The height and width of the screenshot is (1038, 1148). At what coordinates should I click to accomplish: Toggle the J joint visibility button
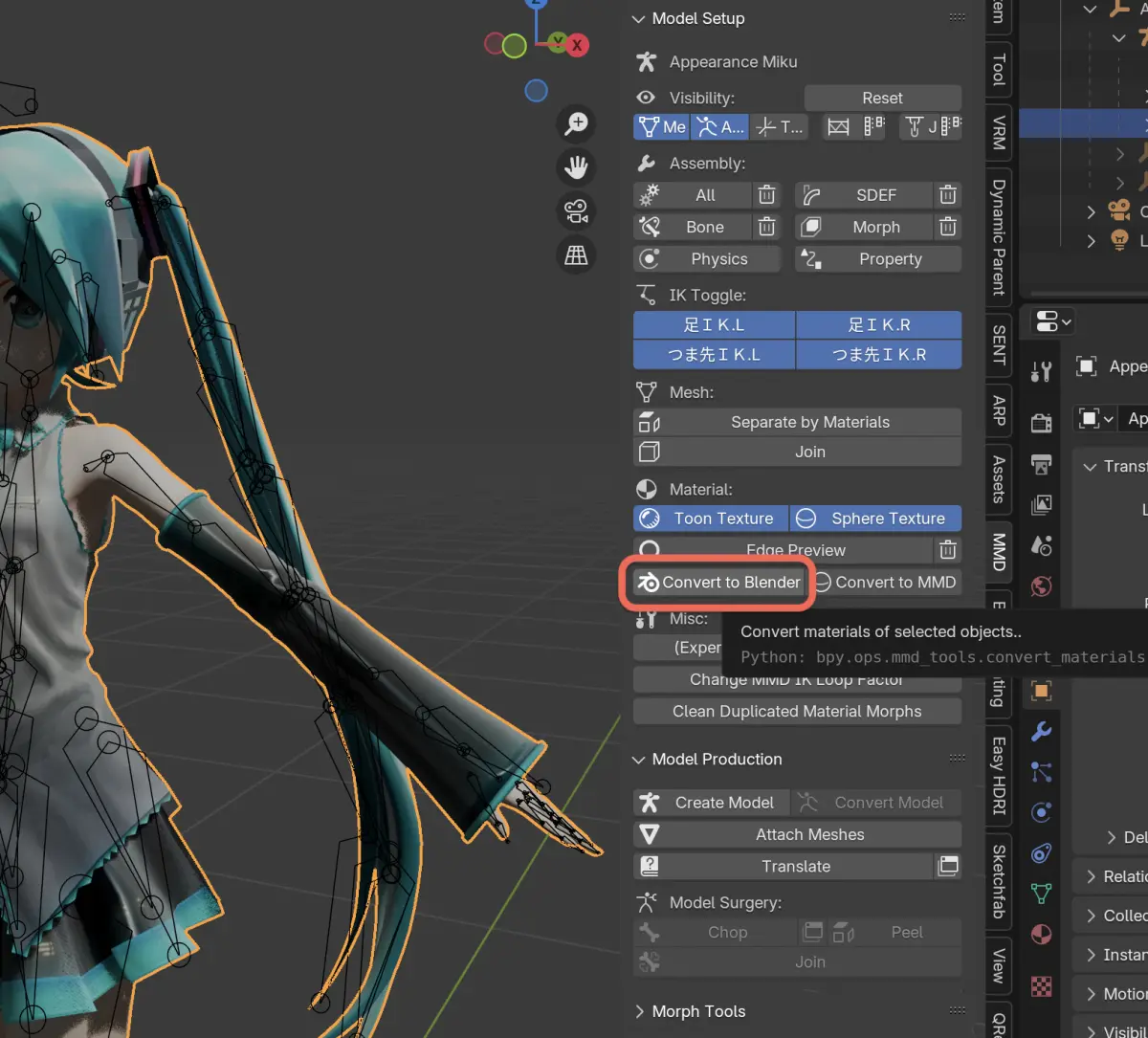(x=931, y=126)
